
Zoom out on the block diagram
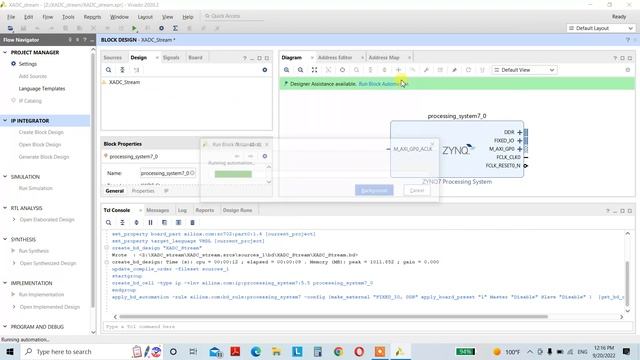300,70
